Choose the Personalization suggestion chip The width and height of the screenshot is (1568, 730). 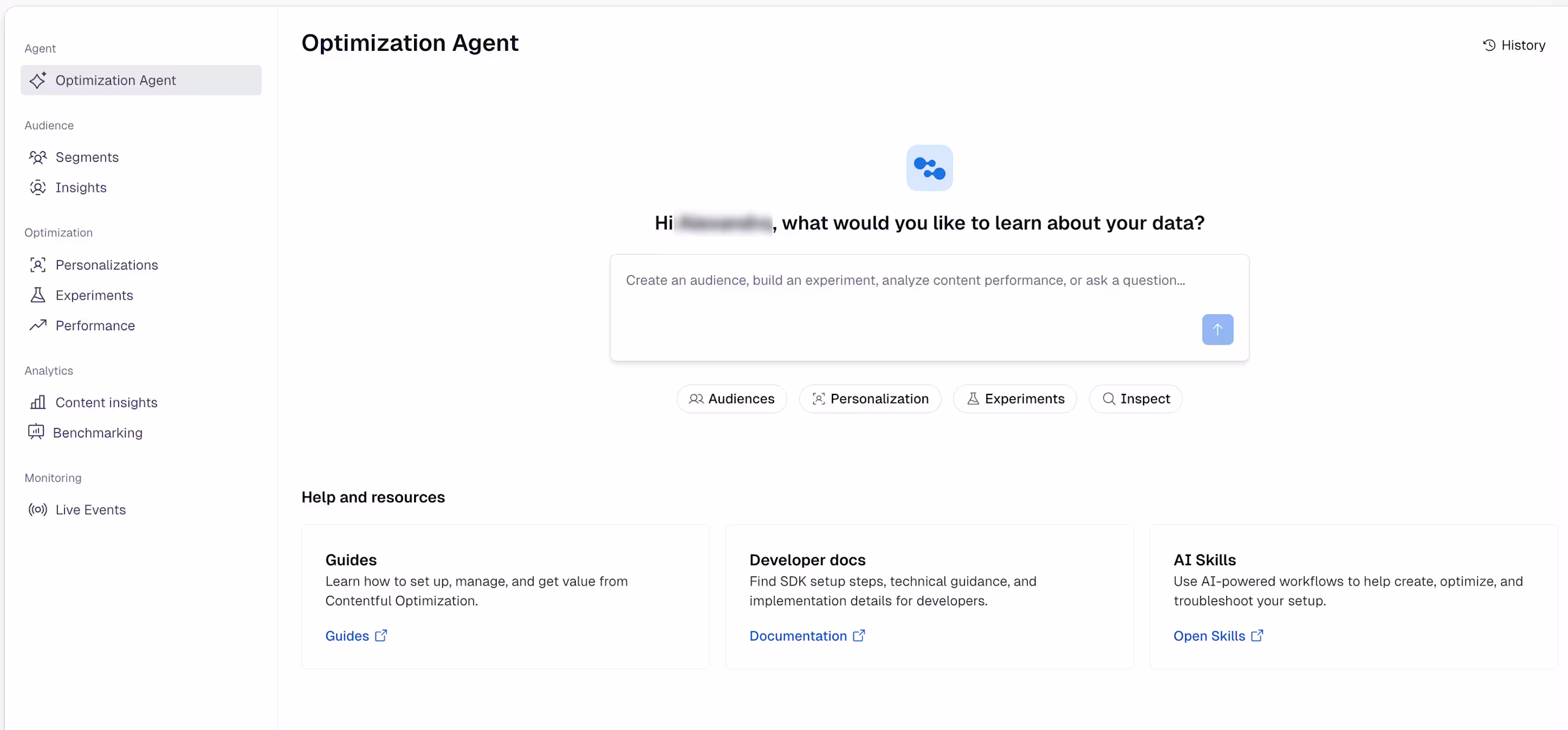pyautogui.click(x=870, y=399)
